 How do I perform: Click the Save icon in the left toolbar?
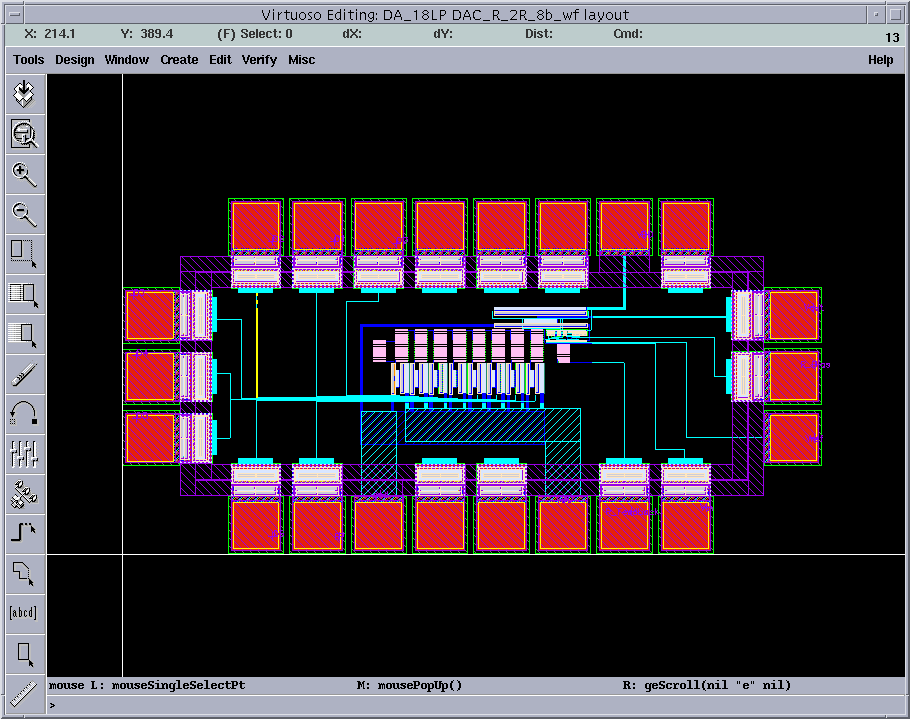[24, 95]
